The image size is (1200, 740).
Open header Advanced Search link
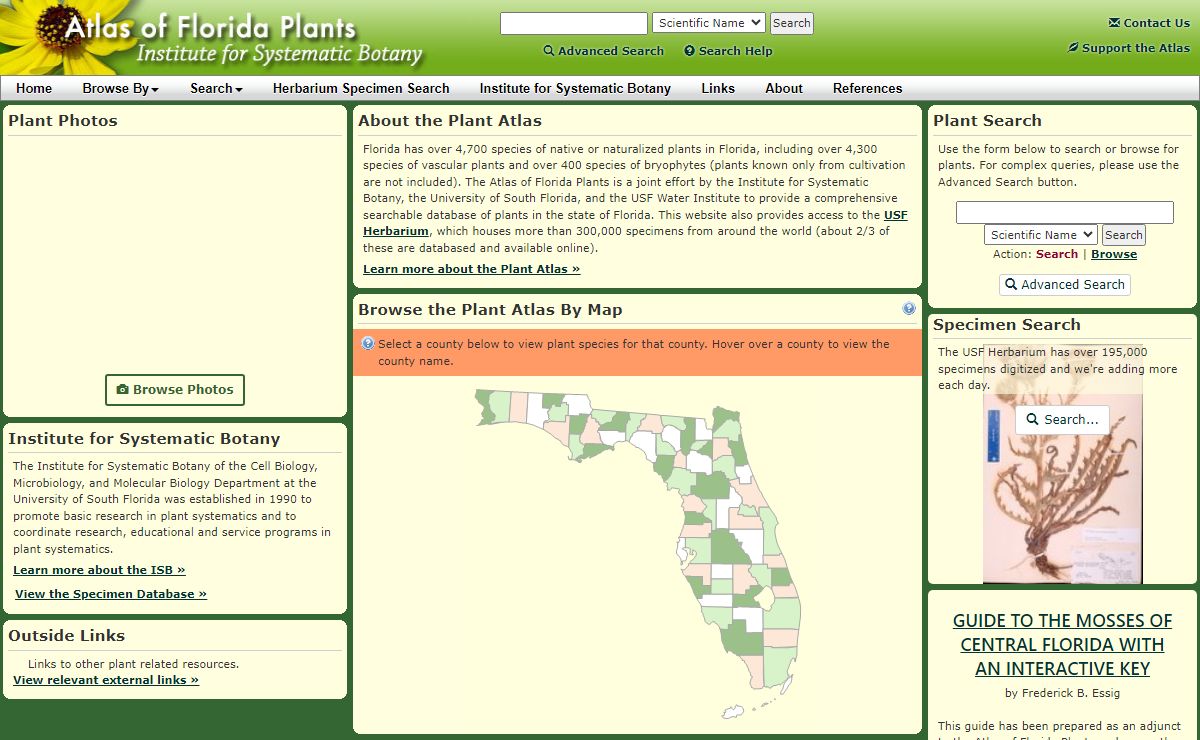tap(604, 51)
